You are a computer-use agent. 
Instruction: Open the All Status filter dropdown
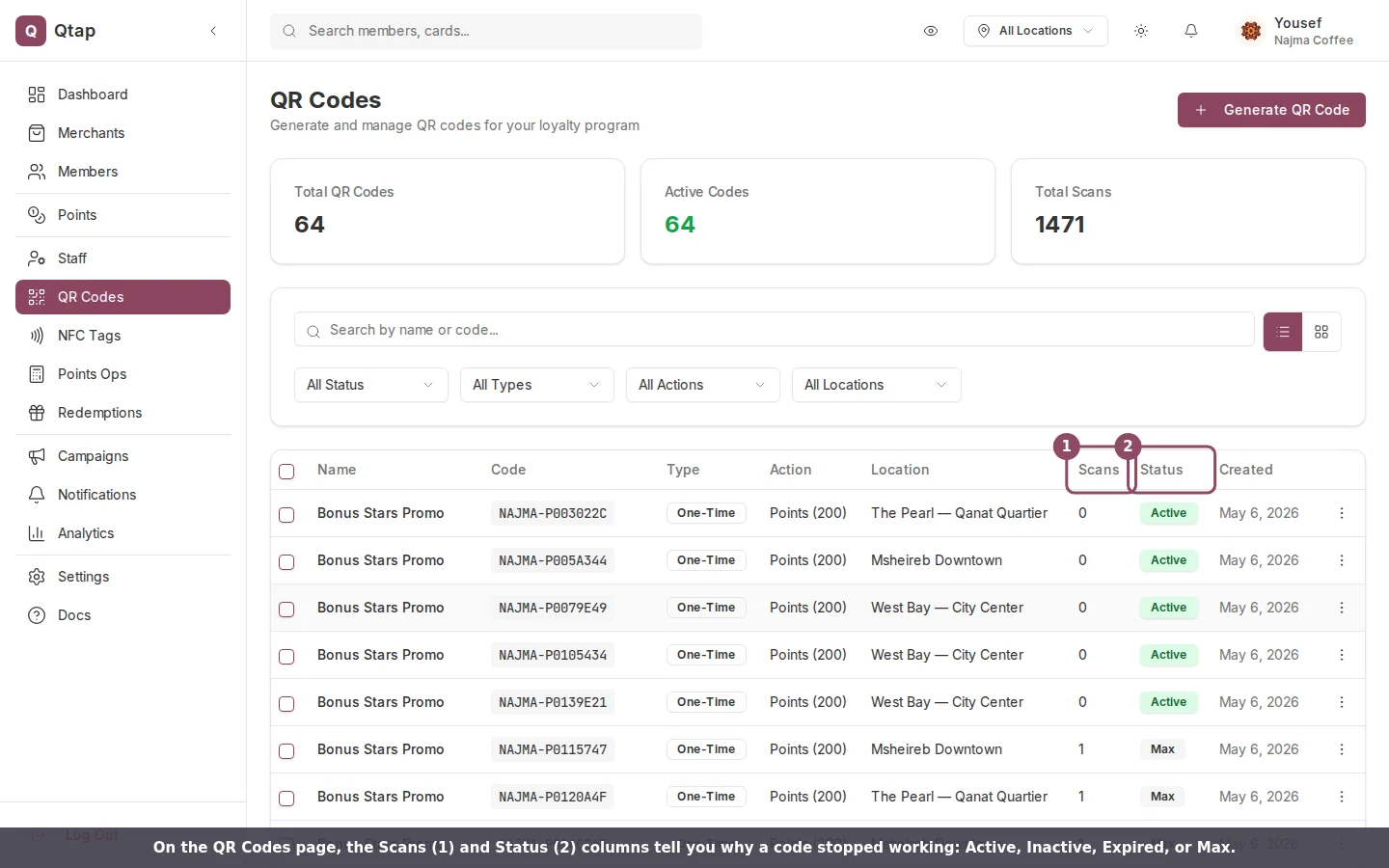click(370, 385)
